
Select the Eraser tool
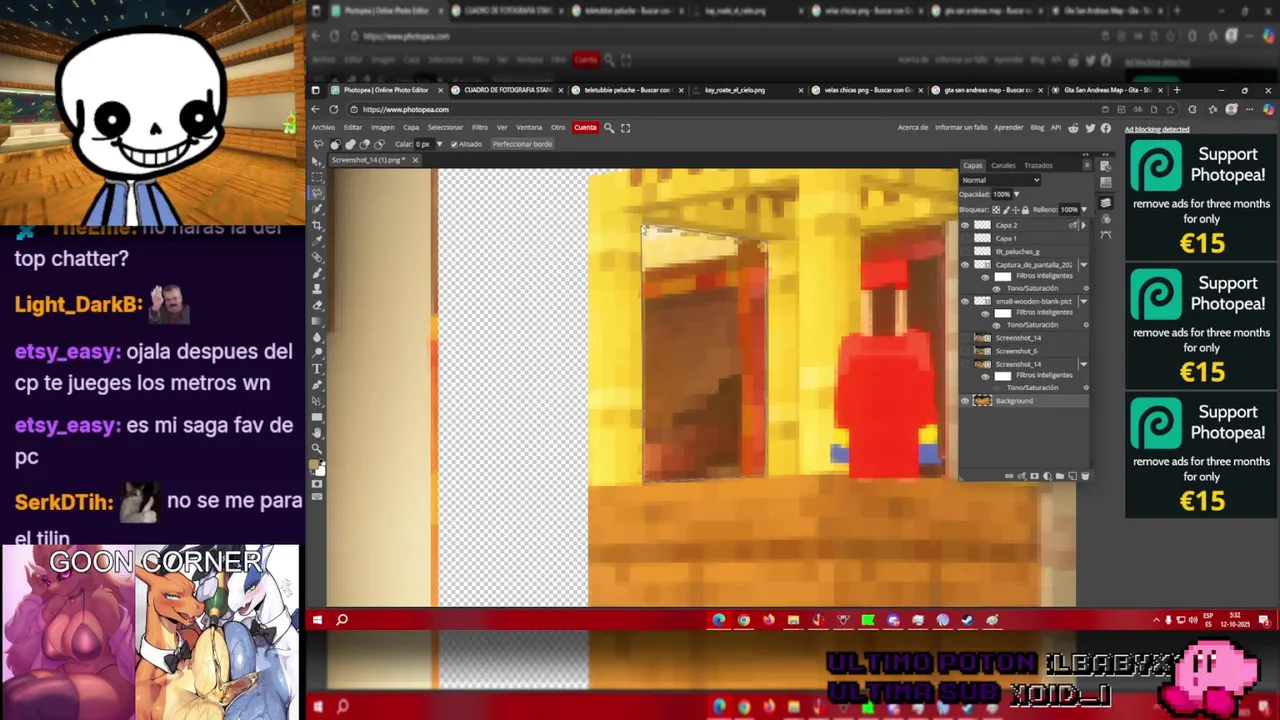318,305
